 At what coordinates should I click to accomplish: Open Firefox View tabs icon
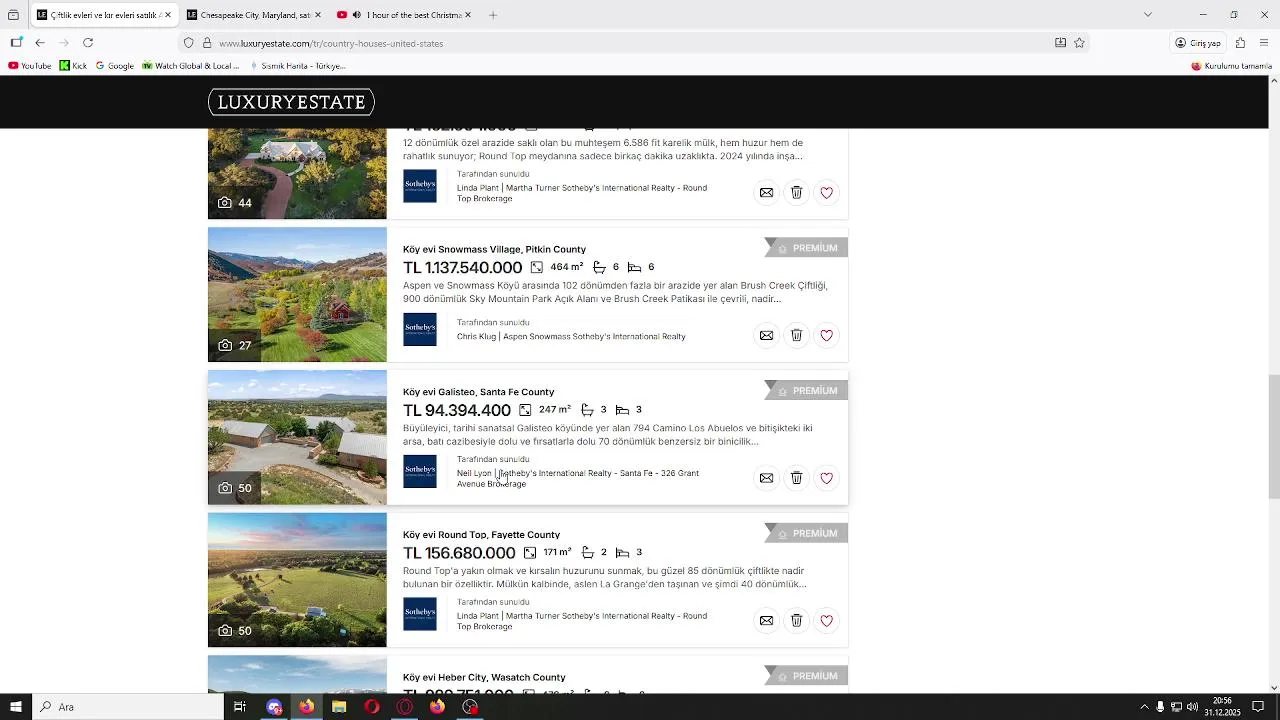coord(13,15)
